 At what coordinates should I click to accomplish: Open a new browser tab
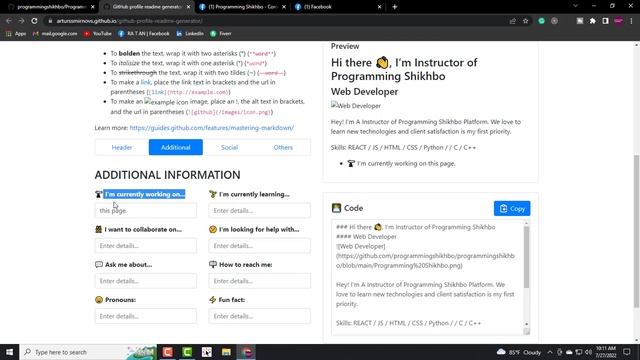(x=394, y=7)
